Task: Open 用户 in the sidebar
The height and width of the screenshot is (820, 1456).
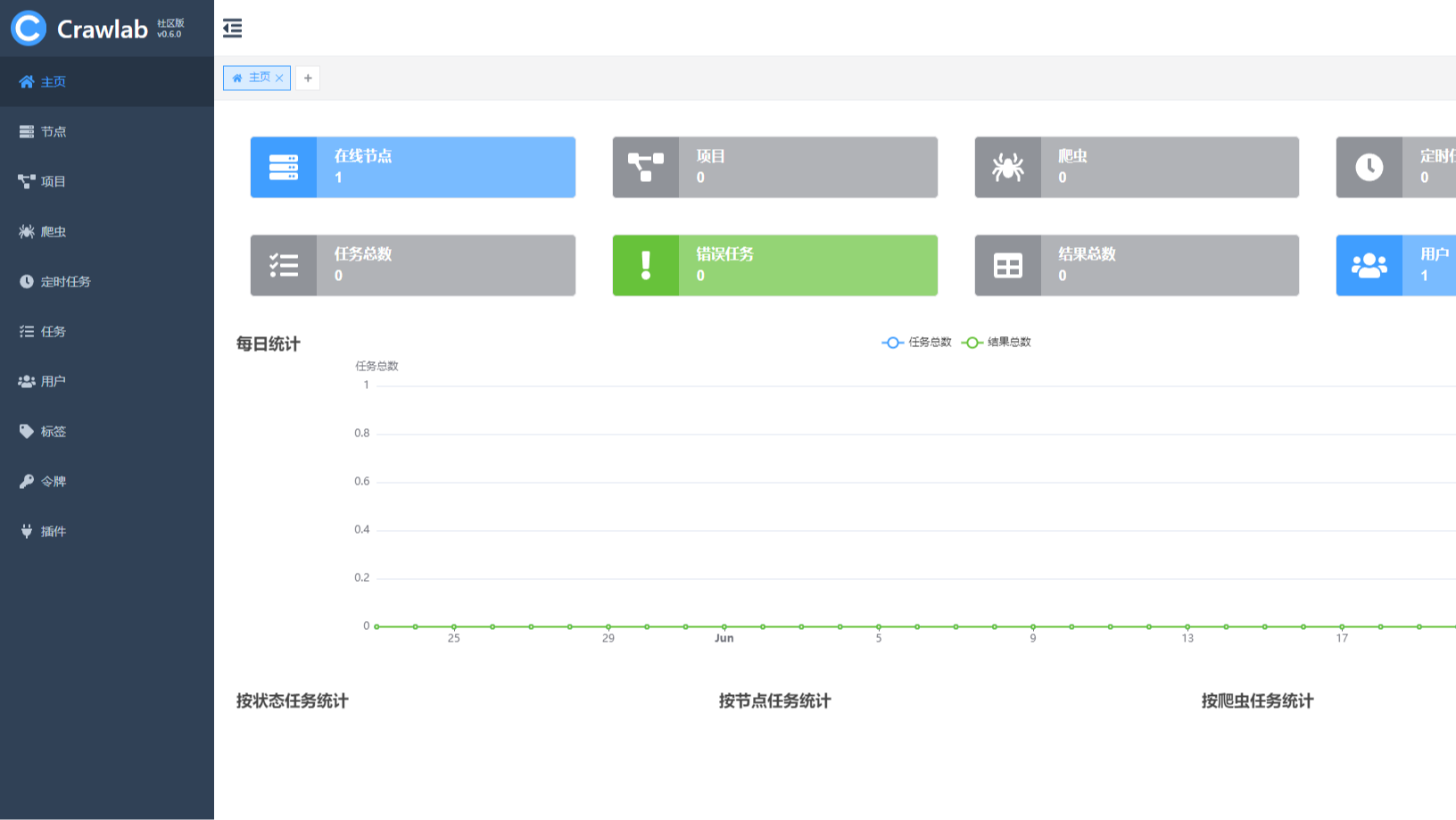Action: [x=107, y=381]
